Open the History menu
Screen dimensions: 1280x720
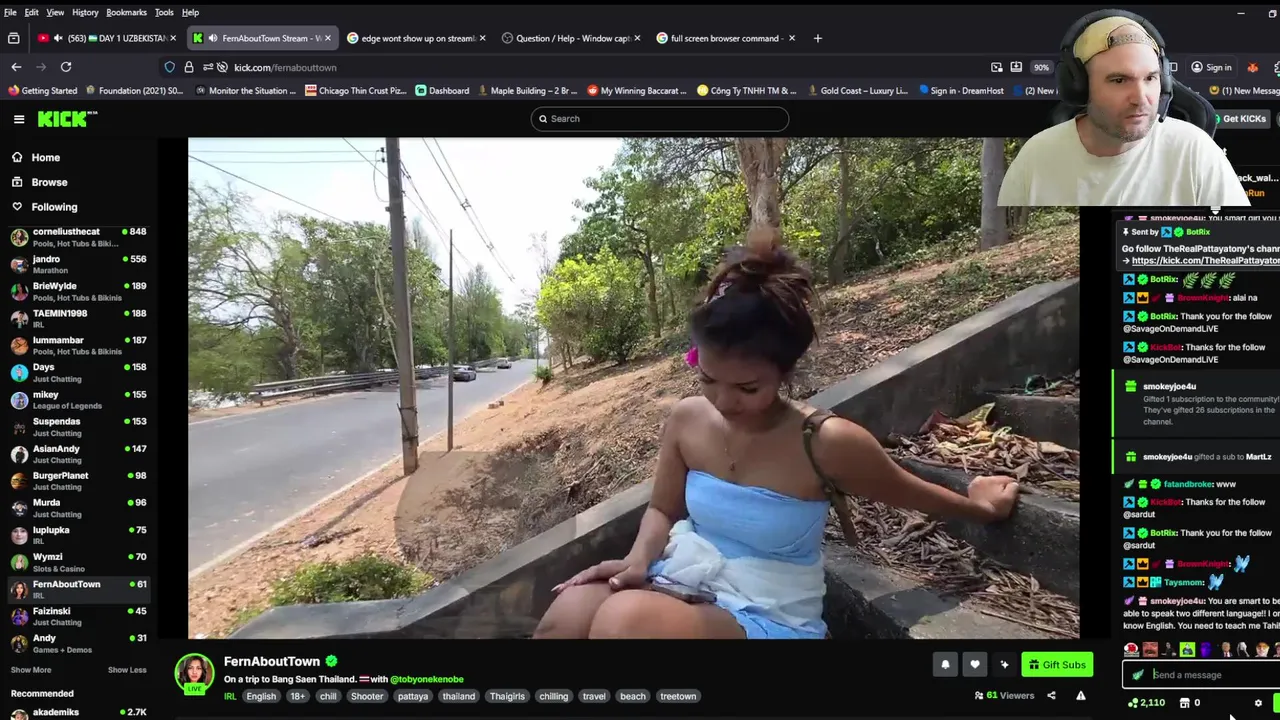point(85,12)
